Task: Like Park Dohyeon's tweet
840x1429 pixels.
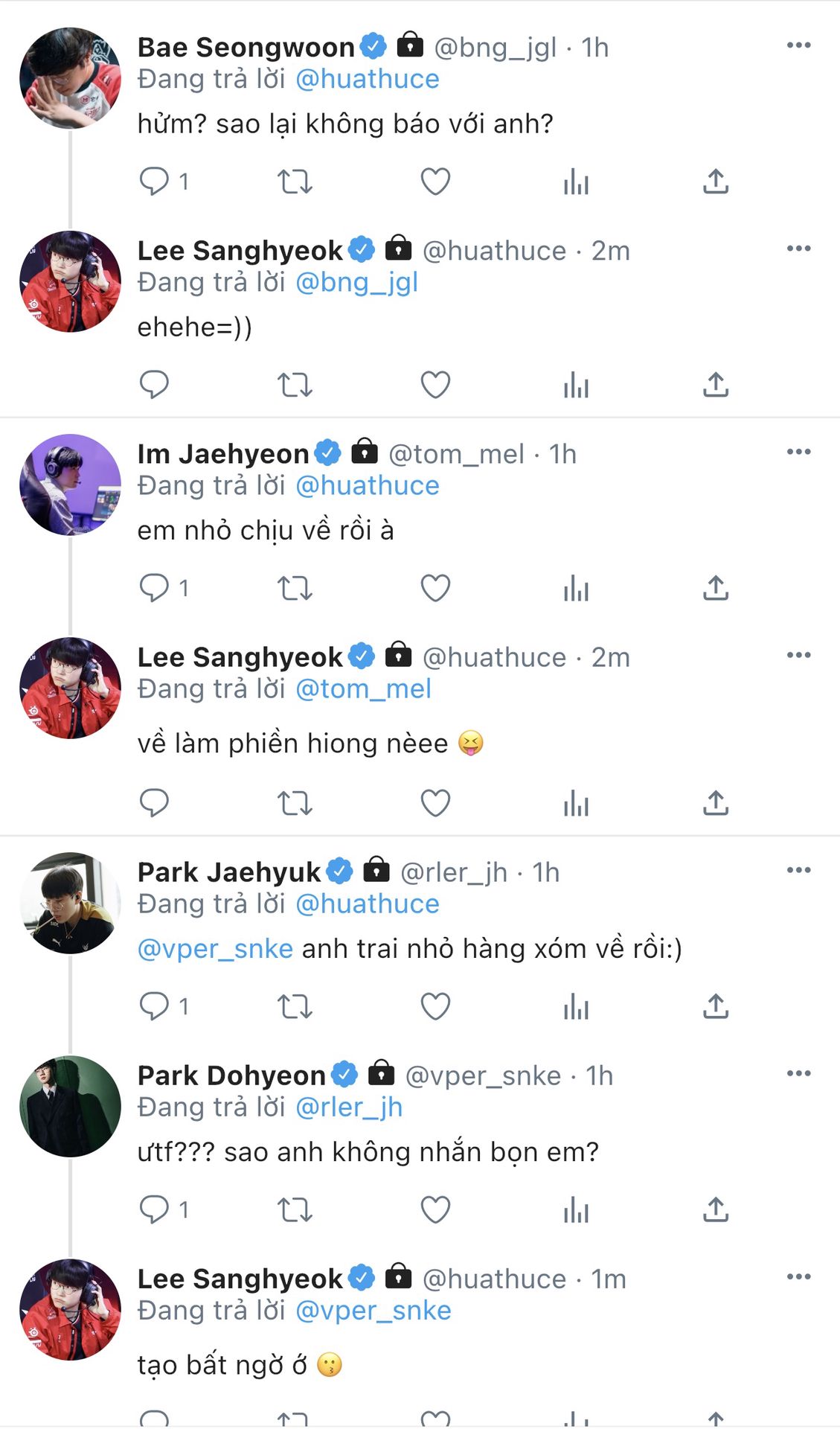Action: pyautogui.click(x=435, y=1209)
